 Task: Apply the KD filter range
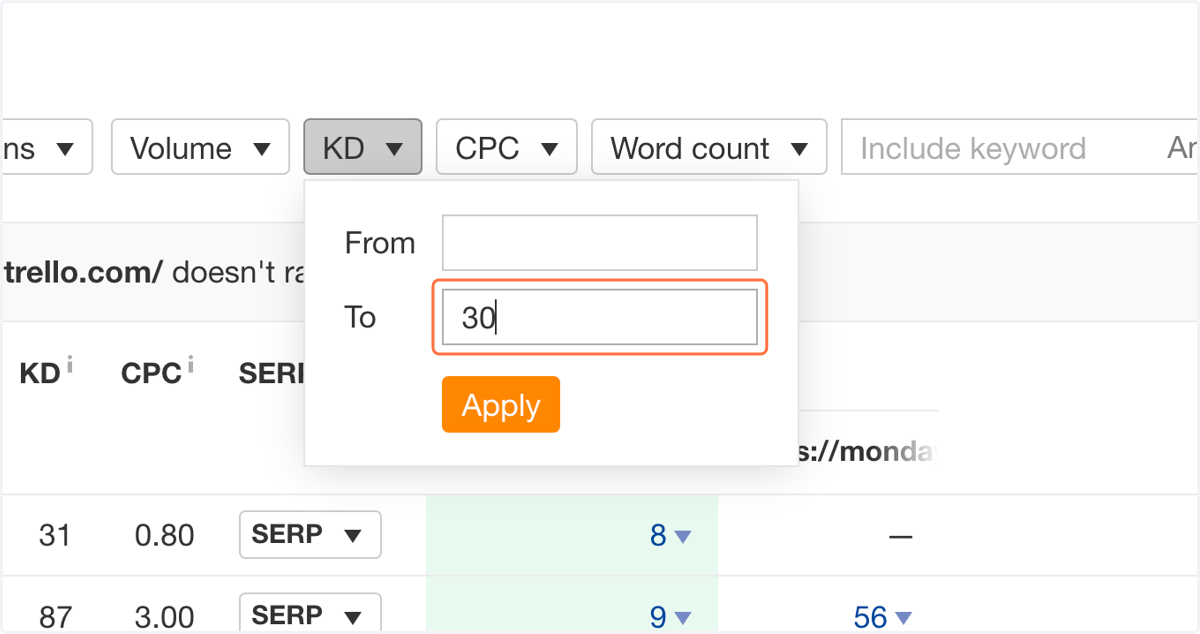coord(501,405)
